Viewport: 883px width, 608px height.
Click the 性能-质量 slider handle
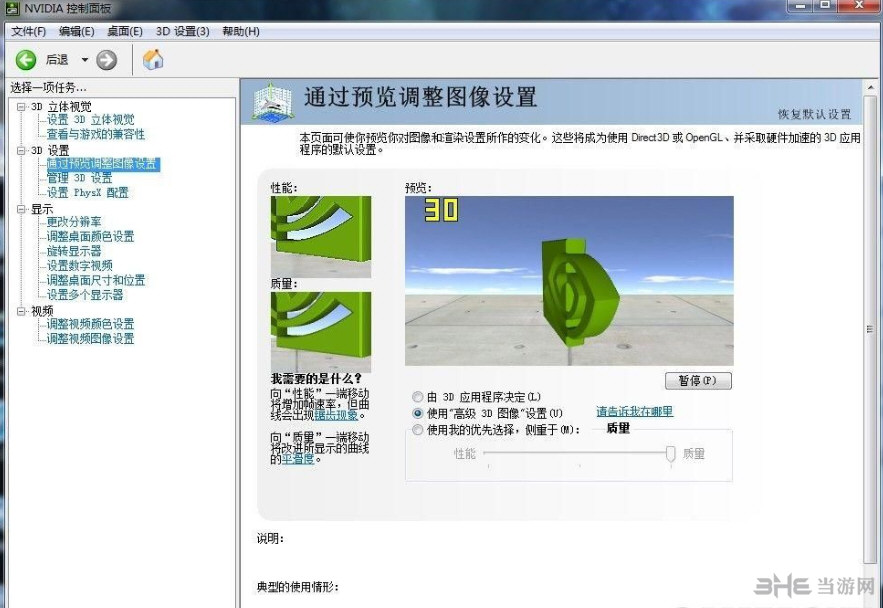pos(670,454)
